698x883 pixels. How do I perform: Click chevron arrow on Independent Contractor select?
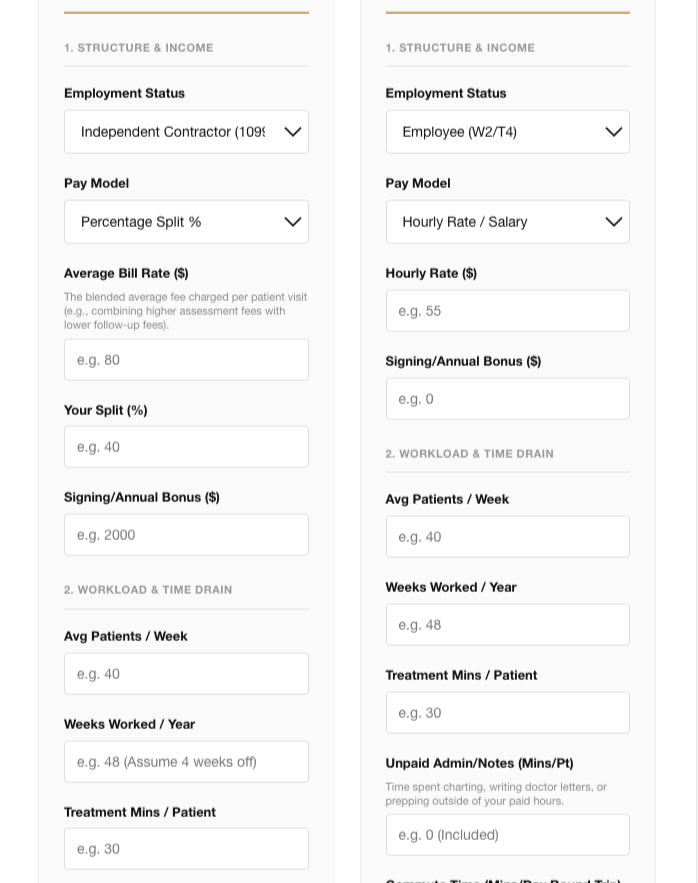coord(293,132)
